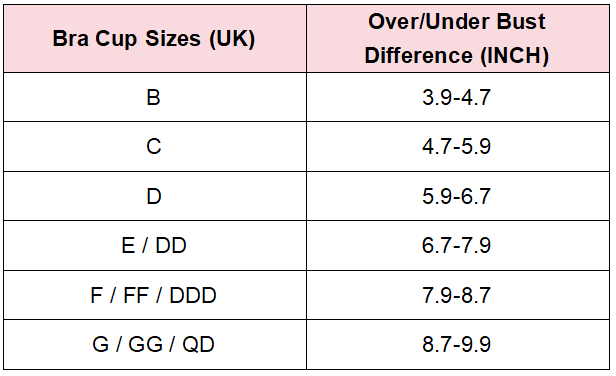Click the 6.7-7.9 value cell
The height and width of the screenshot is (376, 616).
(458, 246)
